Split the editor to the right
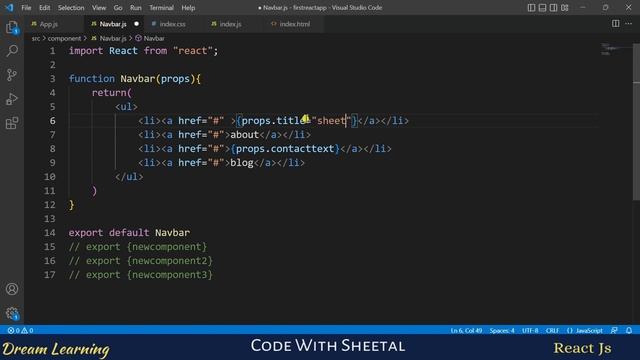 coord(616,24)
